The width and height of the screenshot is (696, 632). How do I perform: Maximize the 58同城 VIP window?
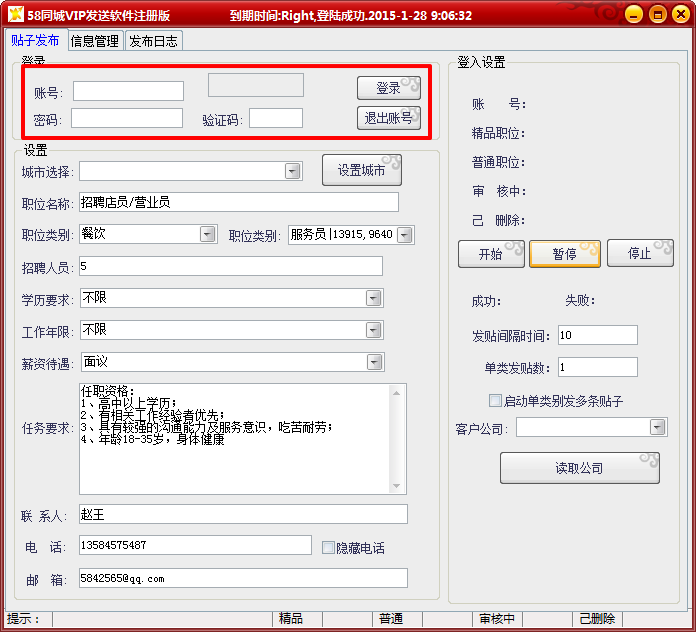click(x=657, y=14)
